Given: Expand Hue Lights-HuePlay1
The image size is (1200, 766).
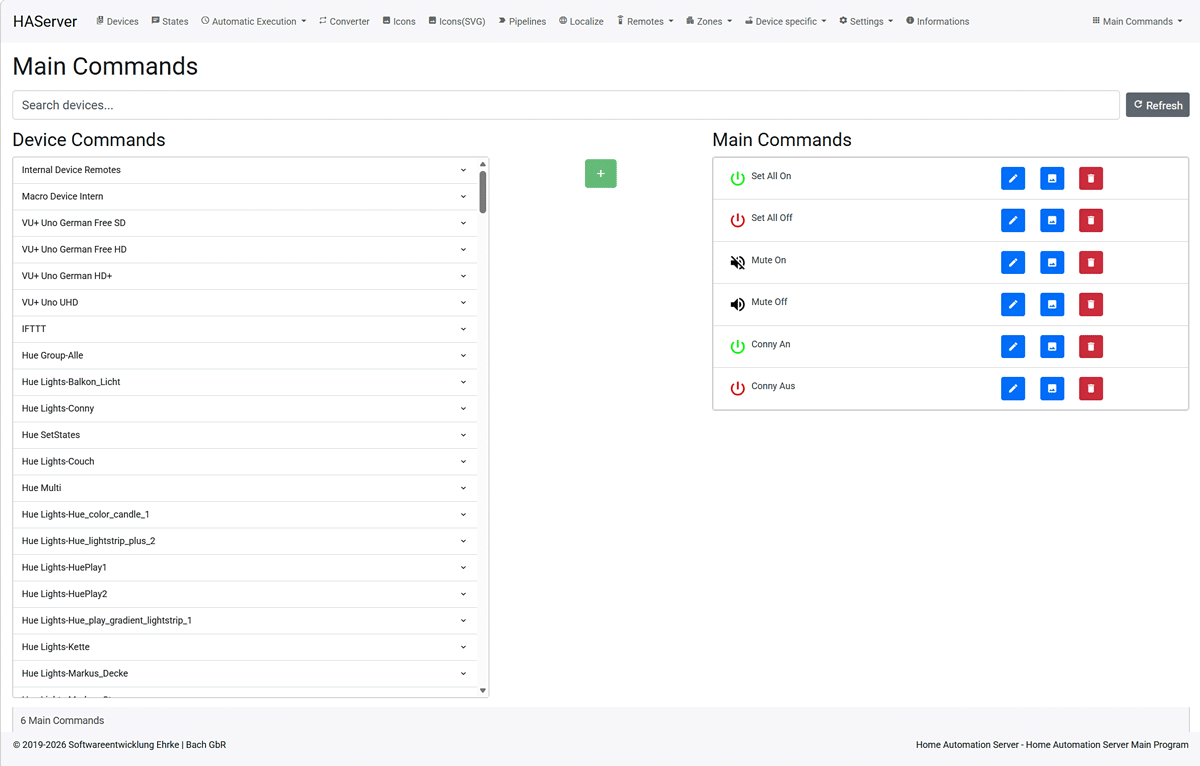Looking at the screenshot, I should pyautogui.click(x=245, y=568).
